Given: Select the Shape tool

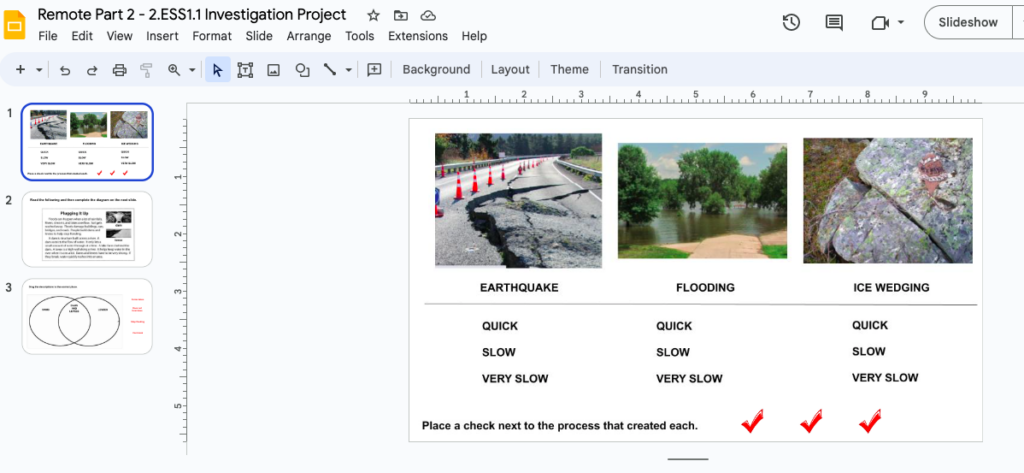Looking at the screenshot, I should pos(302,70).
